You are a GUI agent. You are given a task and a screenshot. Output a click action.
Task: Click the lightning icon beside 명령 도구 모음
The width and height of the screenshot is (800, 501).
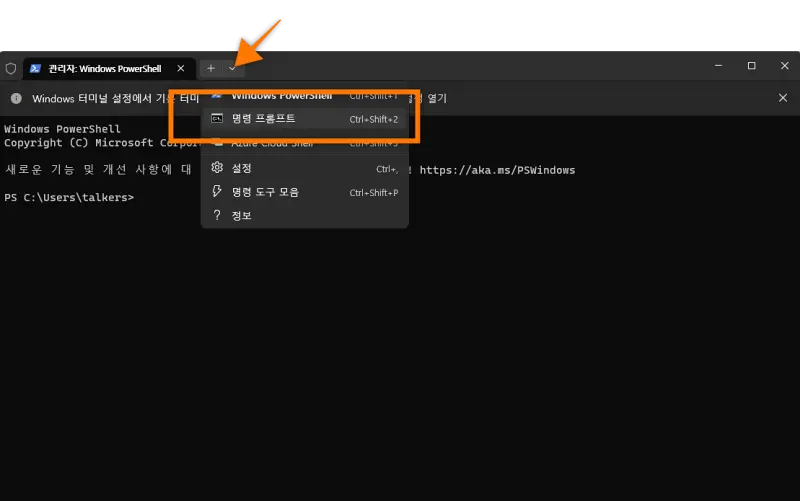pos(217,191)
